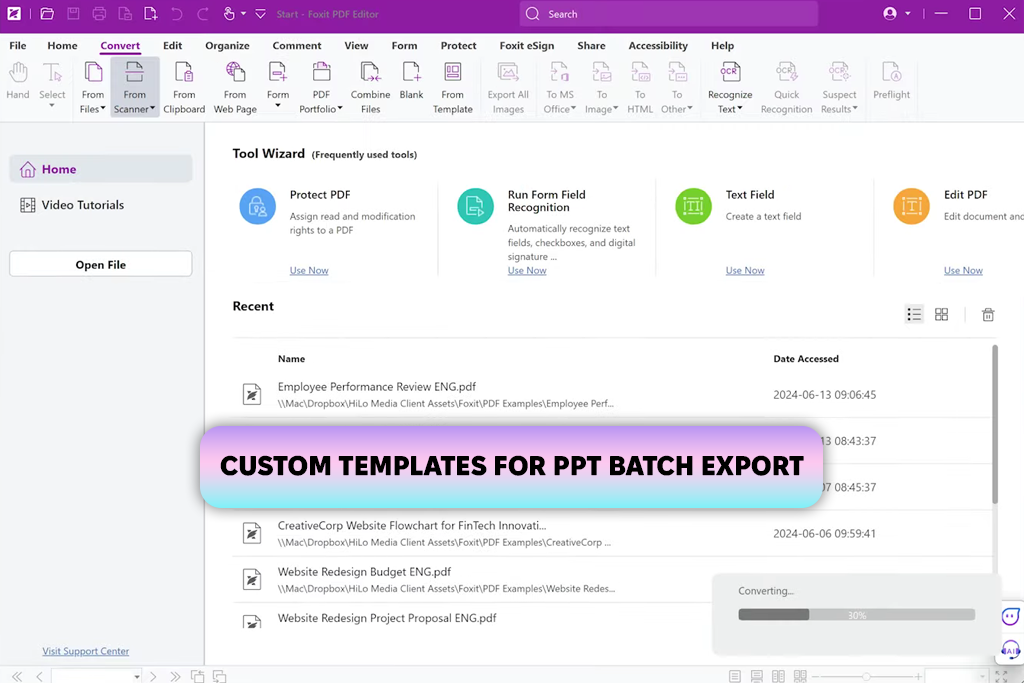
Task: Click the Search box in the title bar
Action: pos(668,14)
